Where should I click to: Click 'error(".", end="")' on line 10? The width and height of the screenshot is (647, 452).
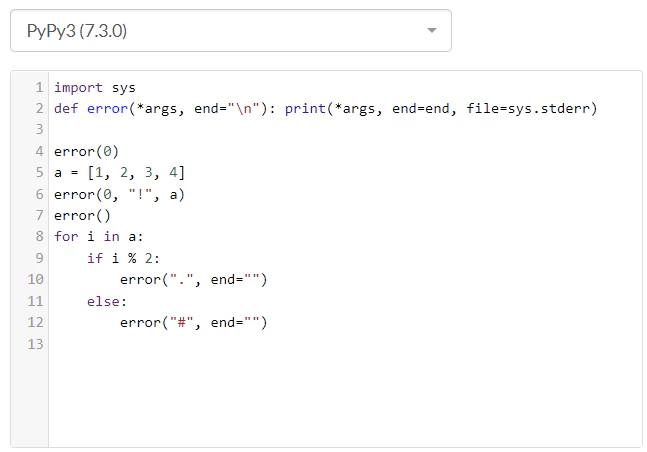pyautogui.click(x=194, y=280)
